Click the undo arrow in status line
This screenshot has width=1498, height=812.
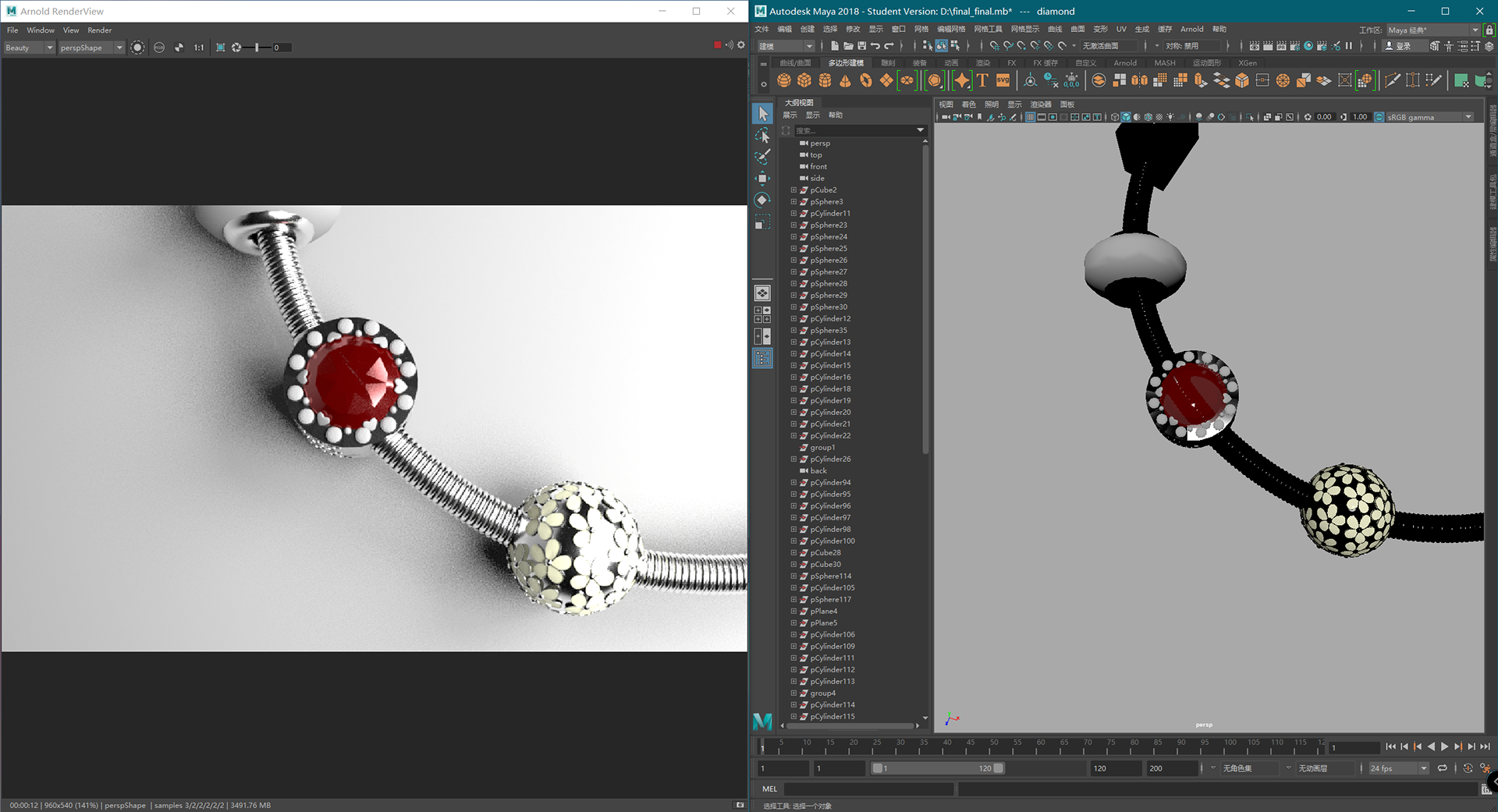[875, 46]
